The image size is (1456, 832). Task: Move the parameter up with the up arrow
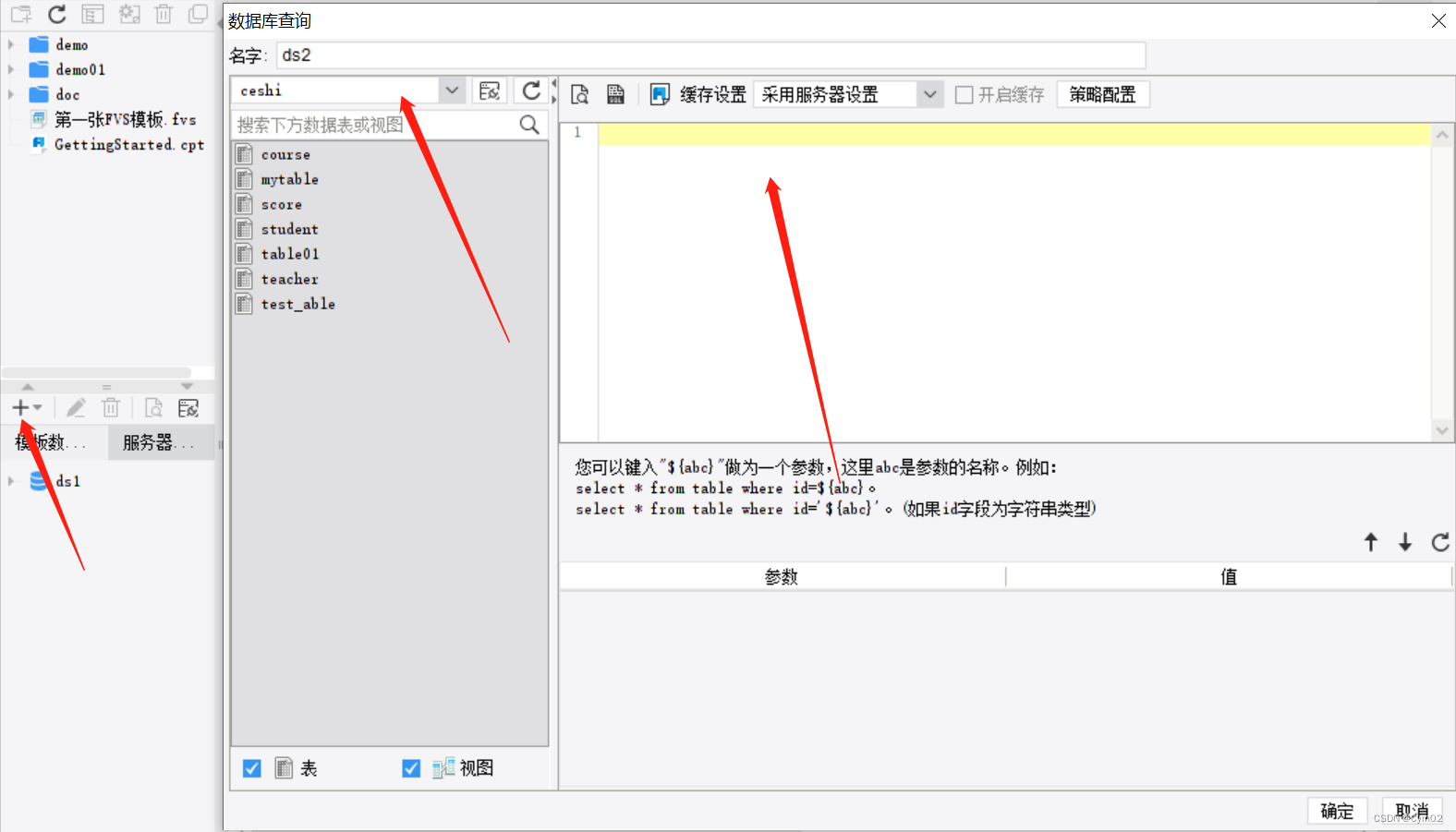coord(1371,542)
